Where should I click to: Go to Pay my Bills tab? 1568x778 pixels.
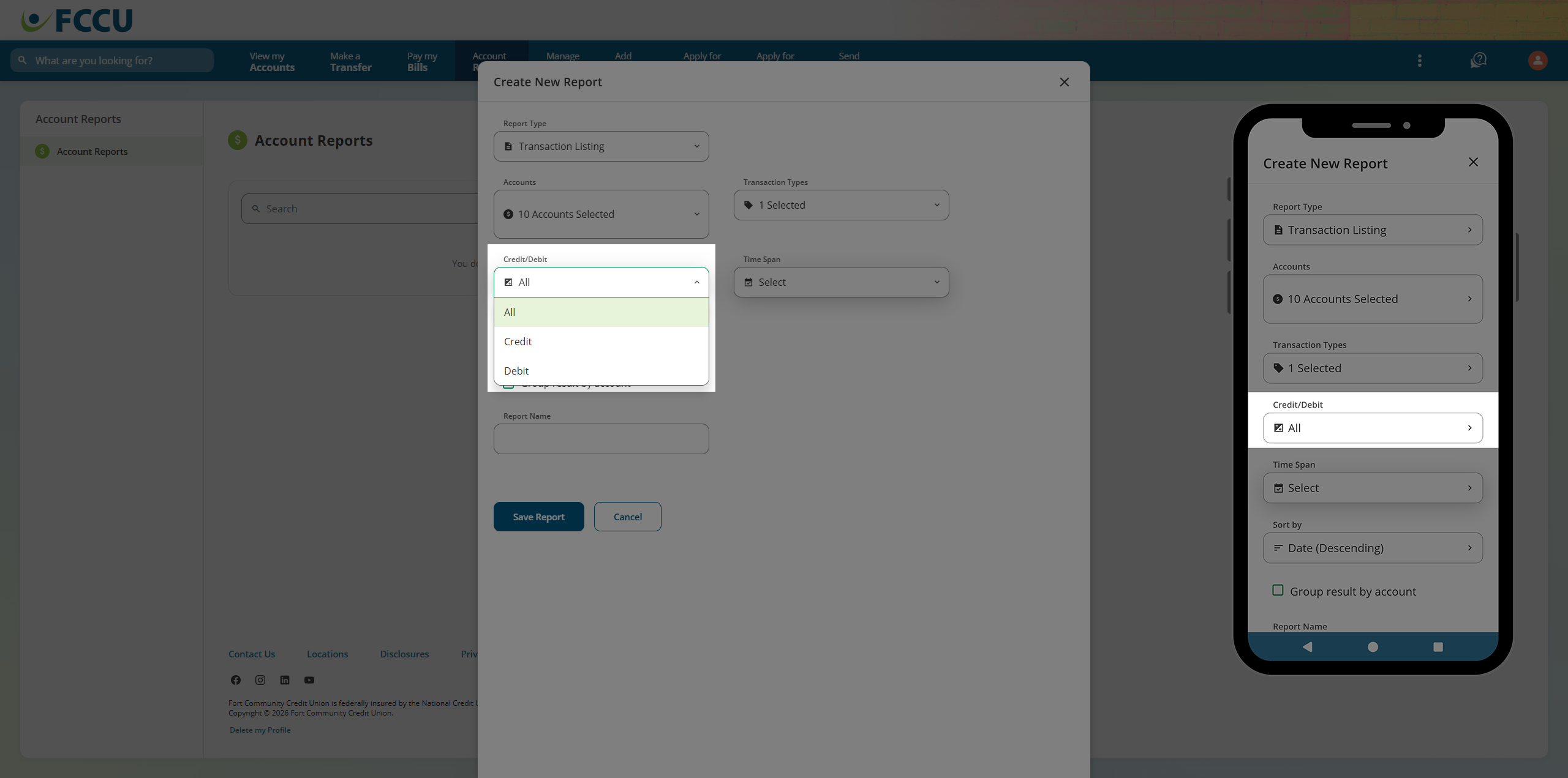click(422, 61)
